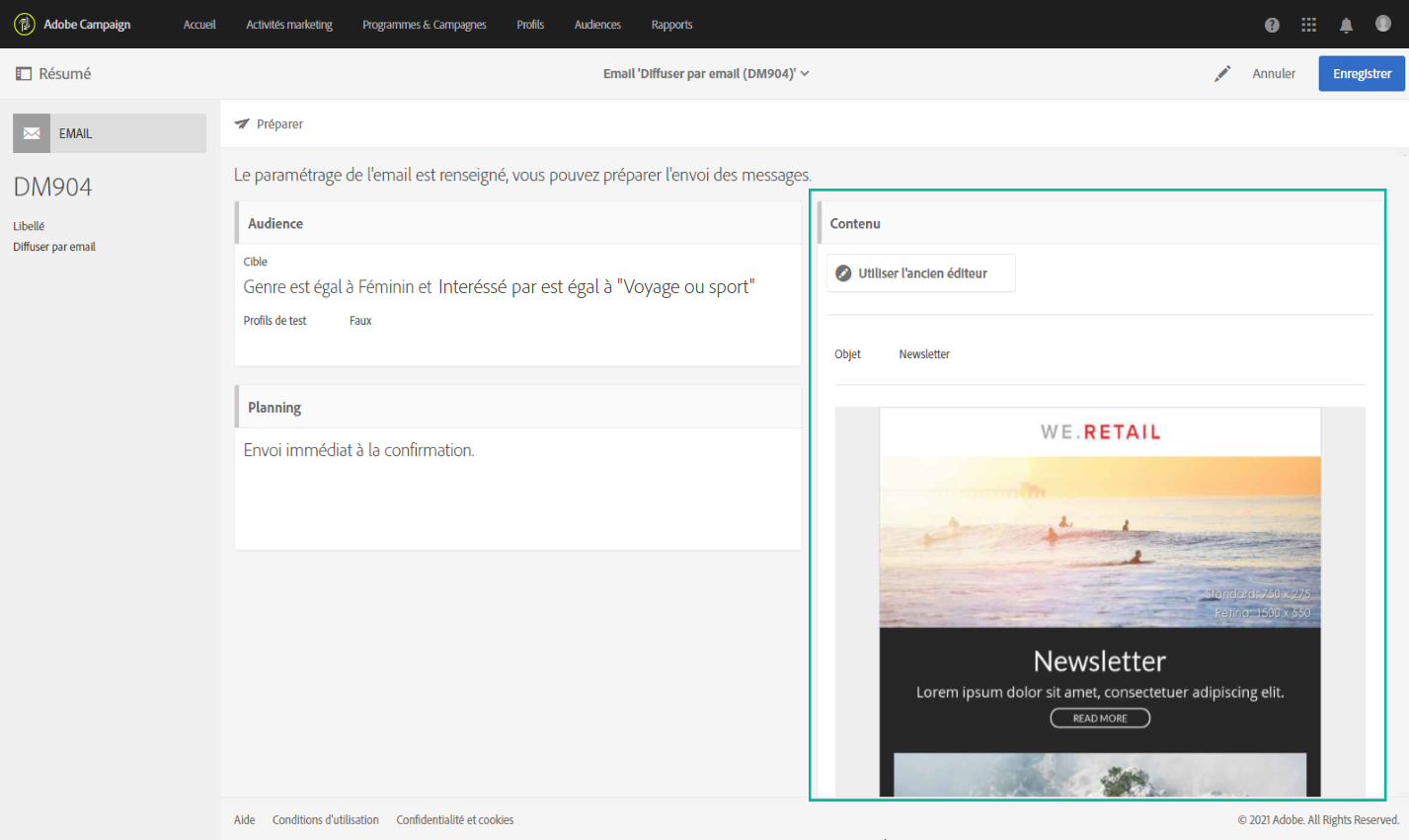Open the Aide footer link
Screen dimensions: 1409x840
point(245,820)
